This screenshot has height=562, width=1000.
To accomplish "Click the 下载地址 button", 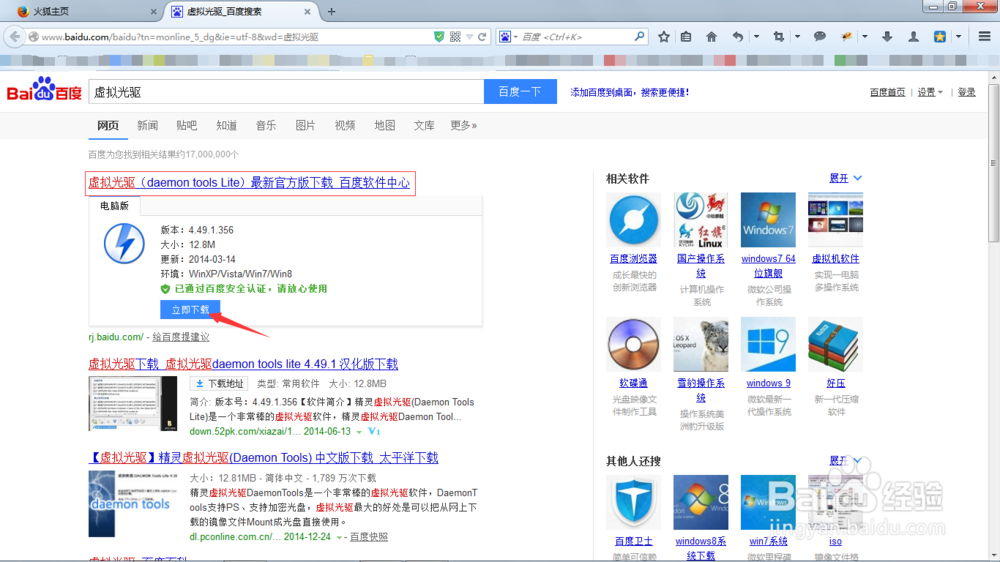I will [220, 383].
